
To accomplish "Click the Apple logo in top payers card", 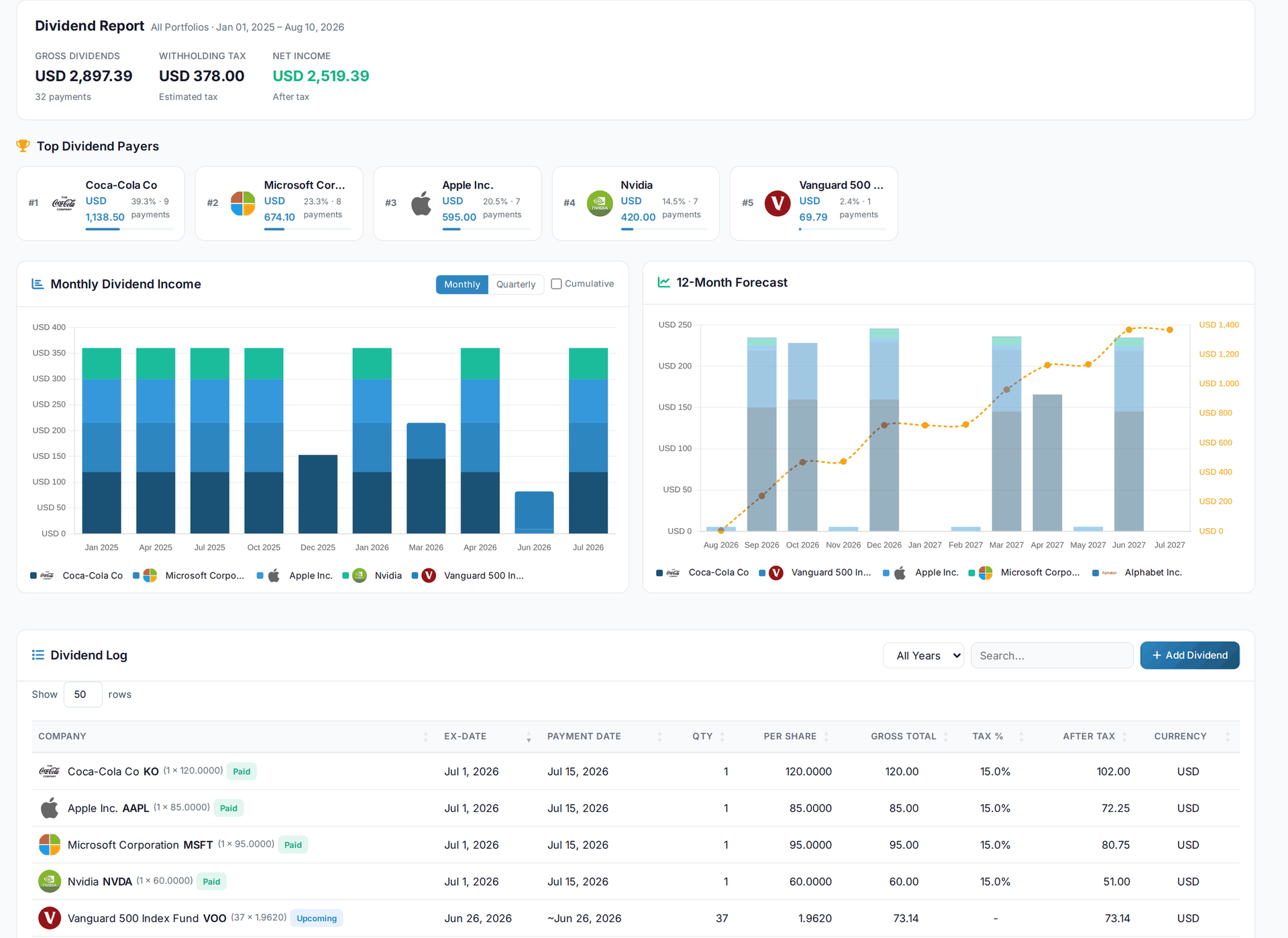I will coord(421,203).
